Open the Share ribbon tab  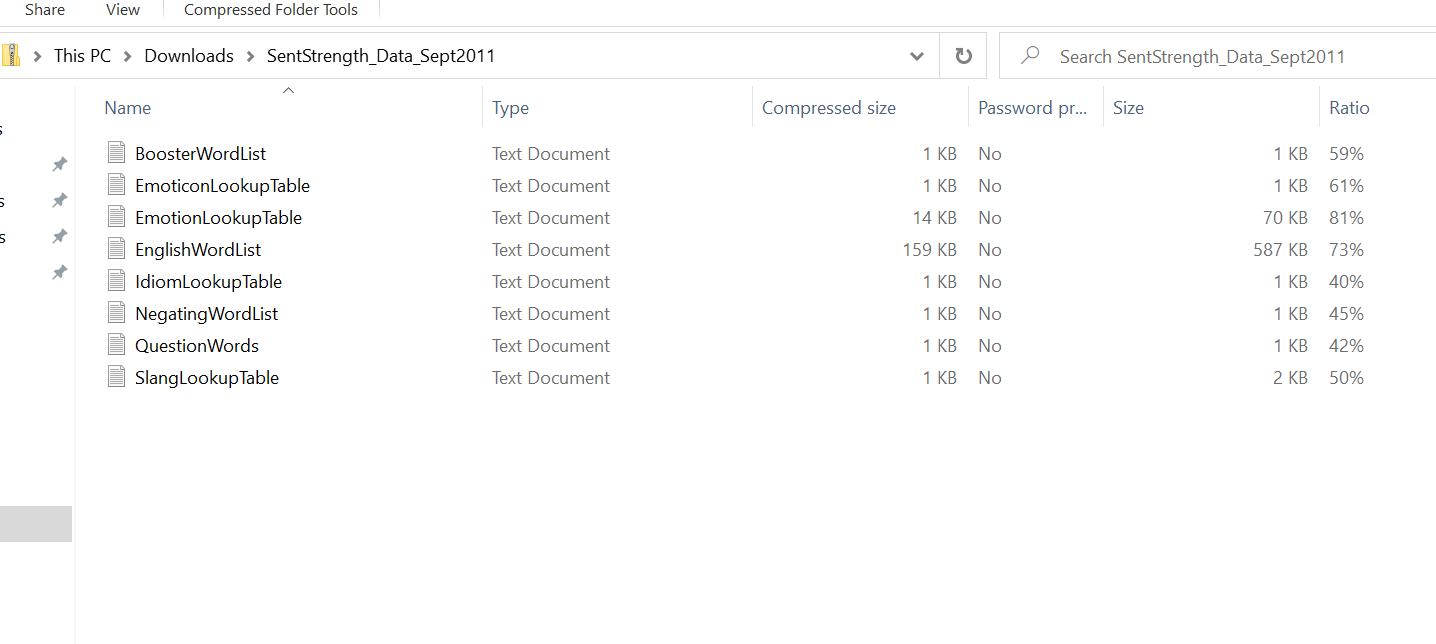click(45, 10)
